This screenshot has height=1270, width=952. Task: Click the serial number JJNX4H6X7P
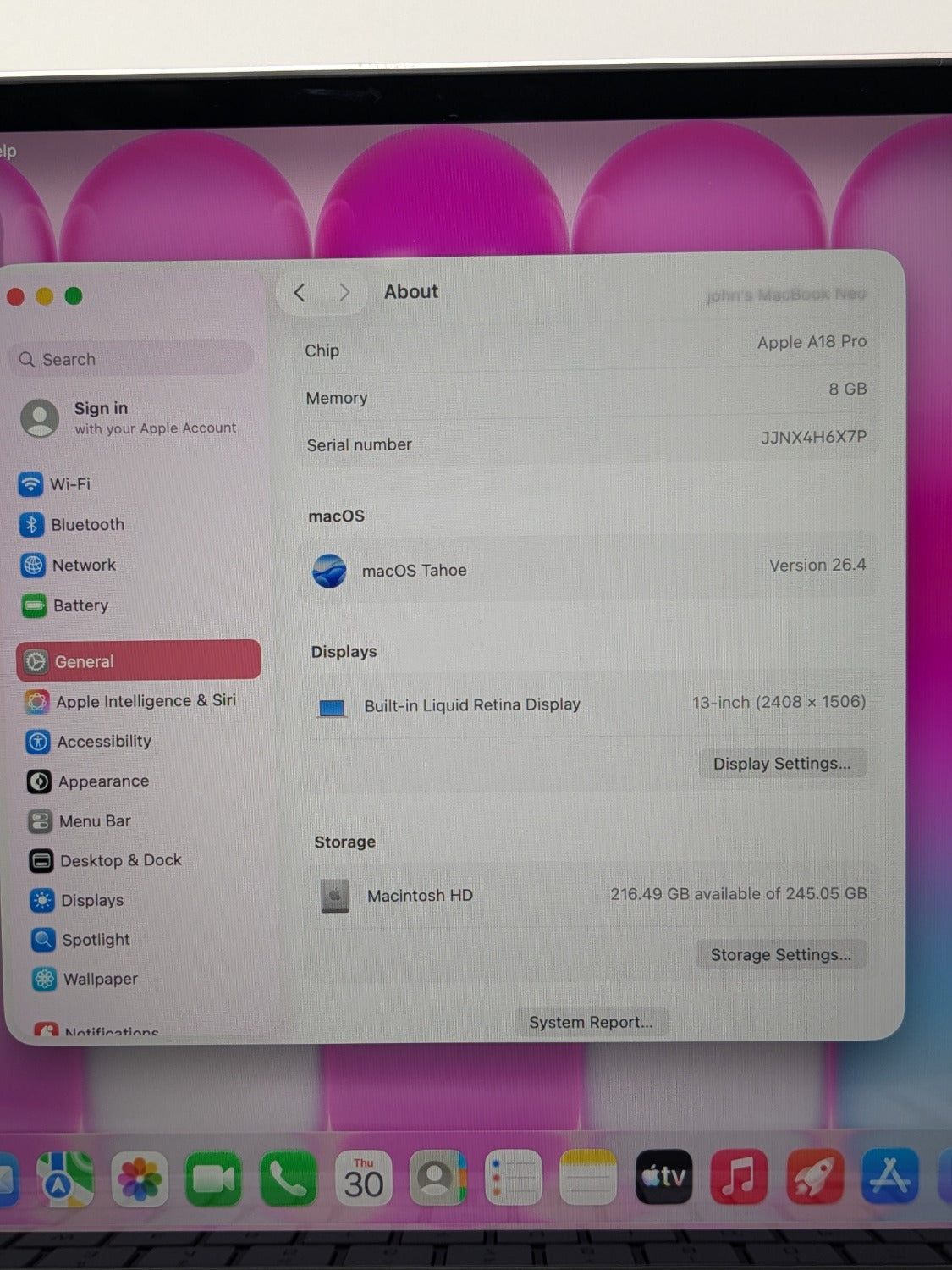tap(813, 437)
